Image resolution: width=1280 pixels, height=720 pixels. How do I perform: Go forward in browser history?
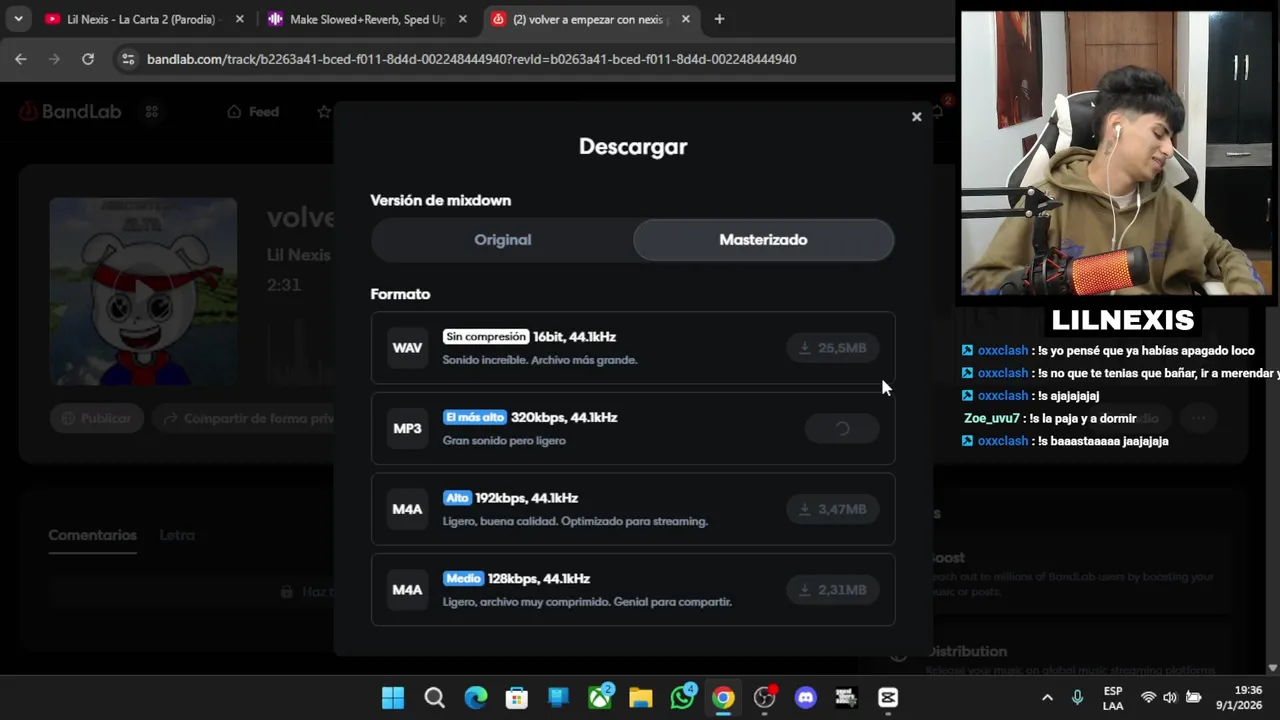pos(54,59)
